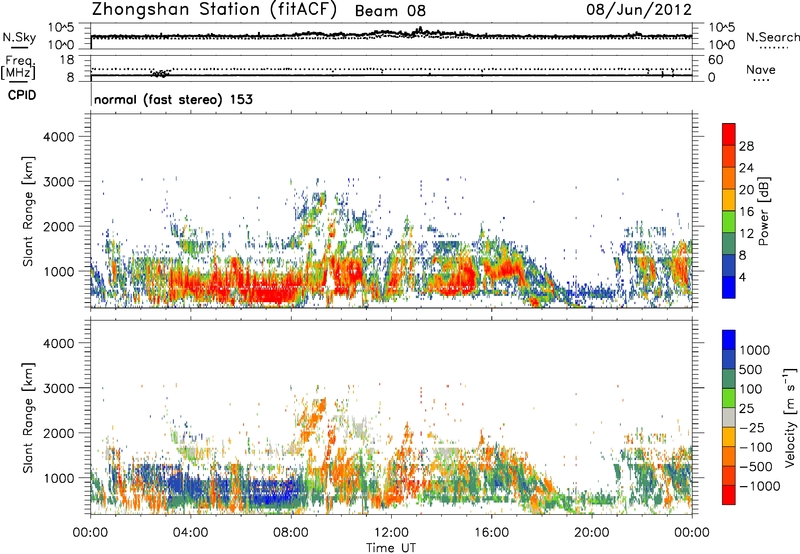This screenshot has width=800, height=554.
Task: Click the yellow 16–20 dB power colorbar segment
Action: pos(729,199)
